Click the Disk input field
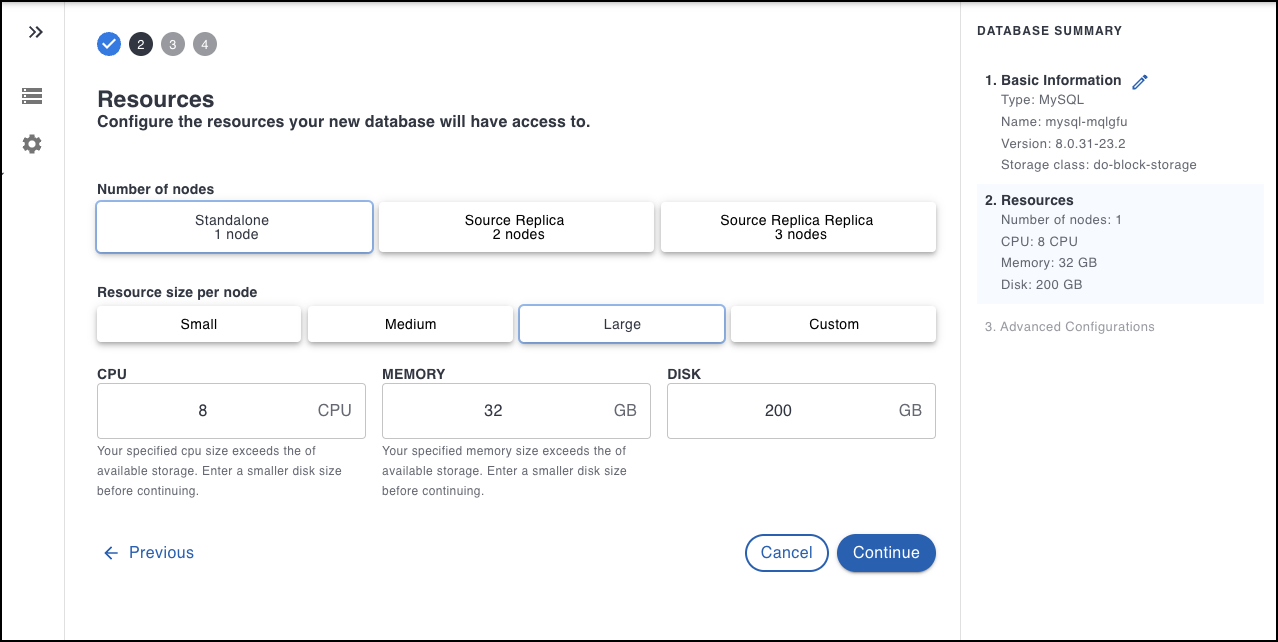This screenshot has height=642, width=1278. (778, 410)
